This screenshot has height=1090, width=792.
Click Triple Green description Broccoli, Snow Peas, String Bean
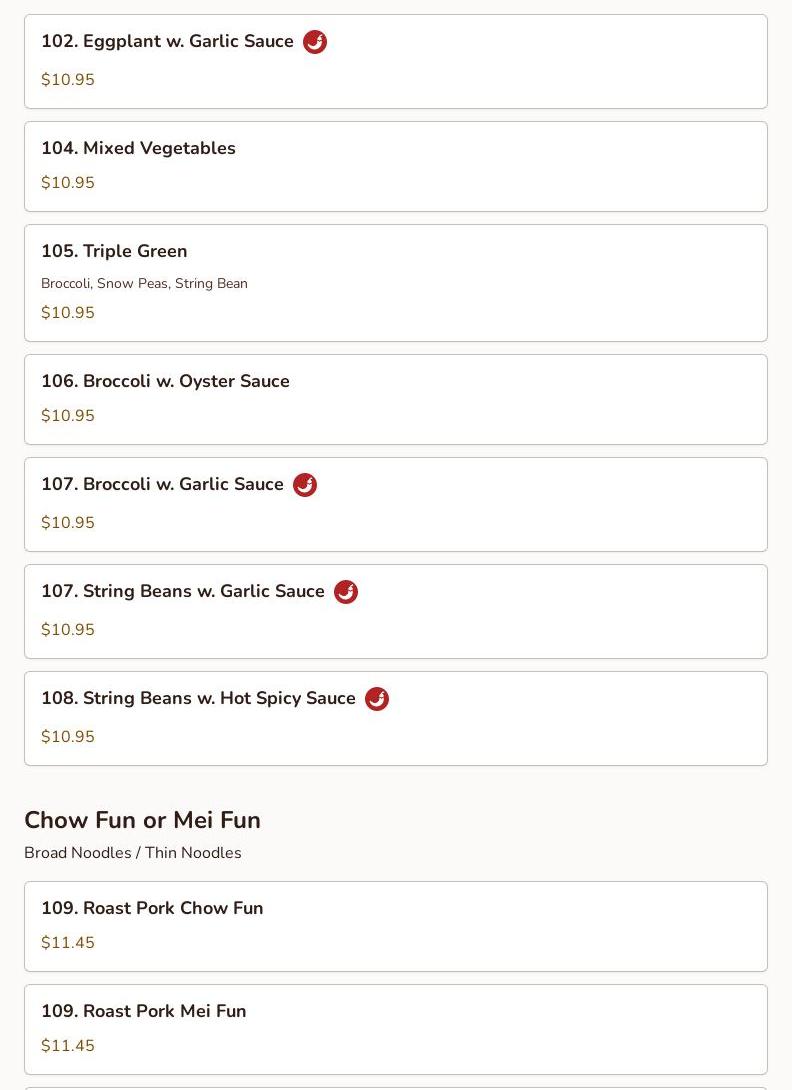pos(144,284)
